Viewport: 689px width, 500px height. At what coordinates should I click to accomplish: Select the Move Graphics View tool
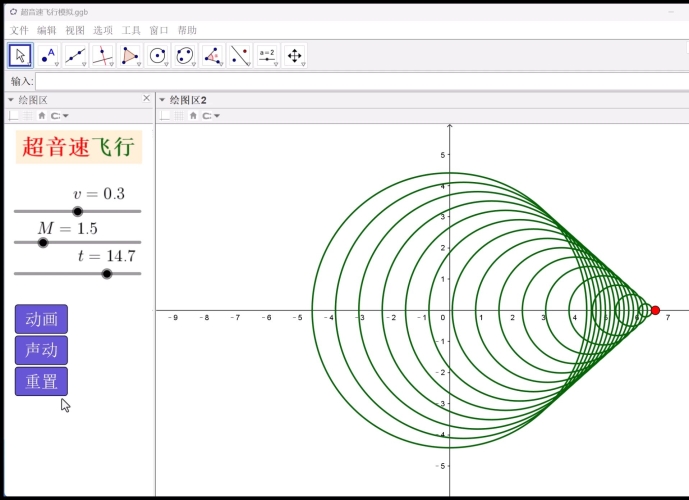pyautogui.click(x=295, y=56)
